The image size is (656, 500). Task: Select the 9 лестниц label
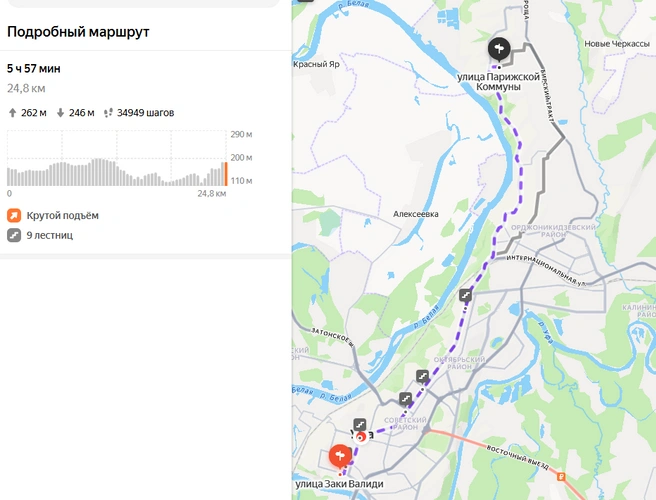(50, 235)
